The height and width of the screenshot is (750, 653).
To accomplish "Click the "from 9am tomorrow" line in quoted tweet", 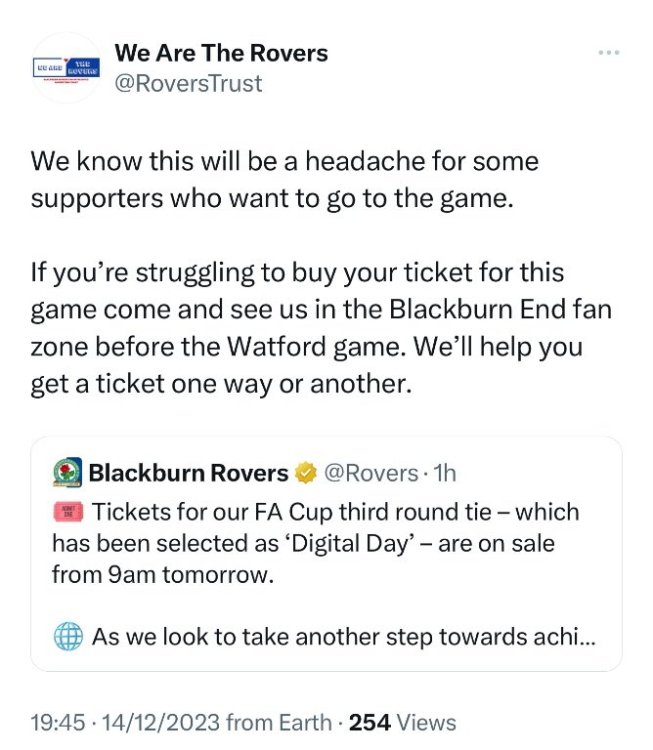I will pos(150,576).
